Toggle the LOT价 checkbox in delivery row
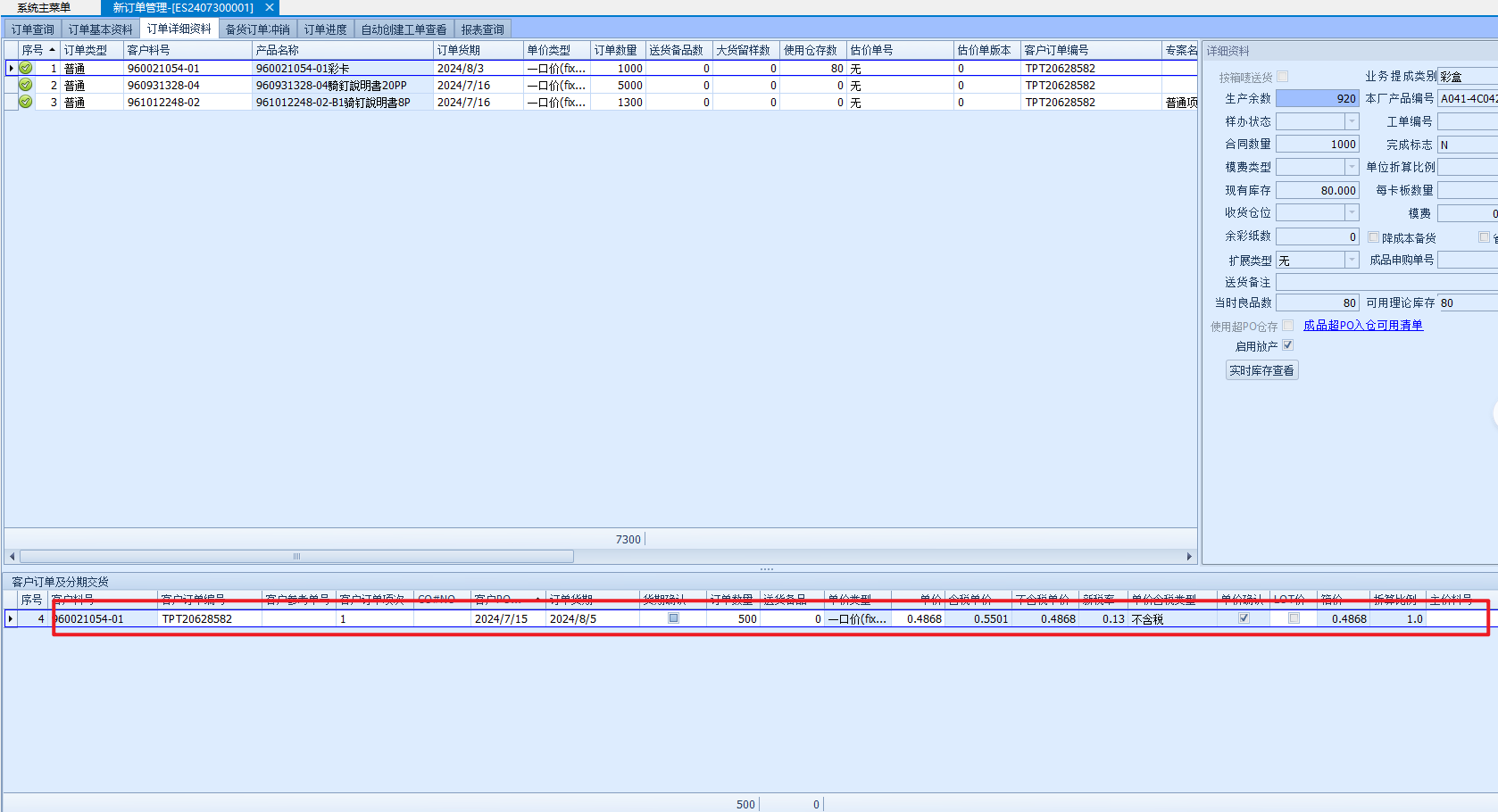The height and width of the screenshot is (812, 1498). [1294, 617]
